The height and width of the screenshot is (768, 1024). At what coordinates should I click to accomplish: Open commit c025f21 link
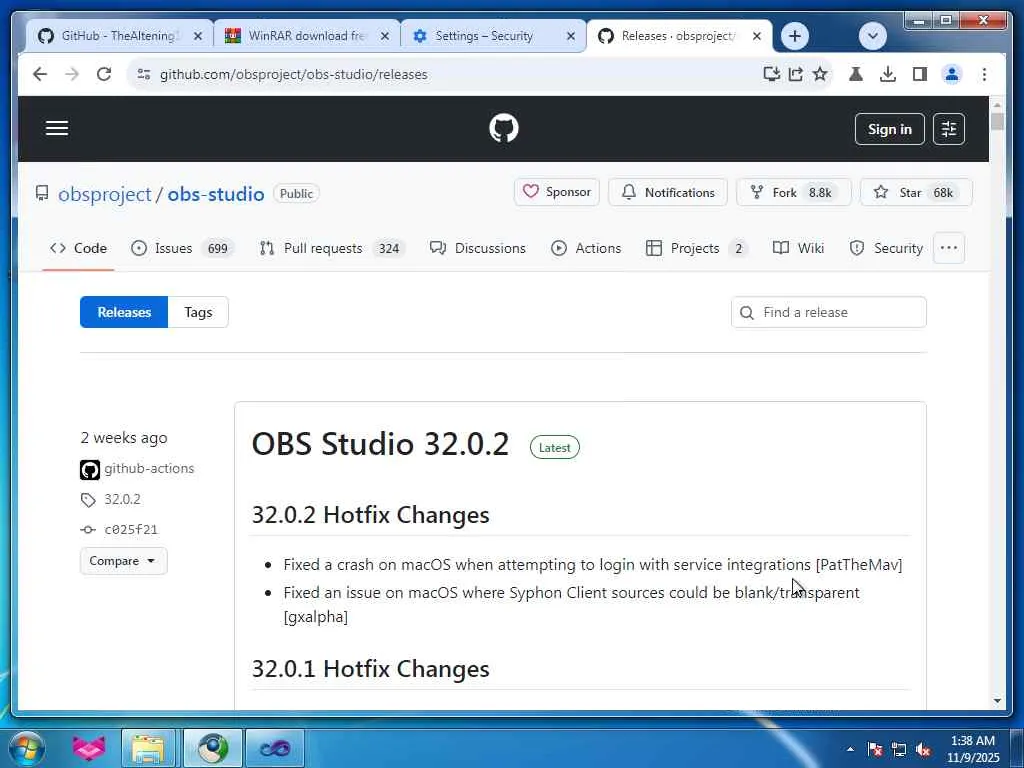131,530
